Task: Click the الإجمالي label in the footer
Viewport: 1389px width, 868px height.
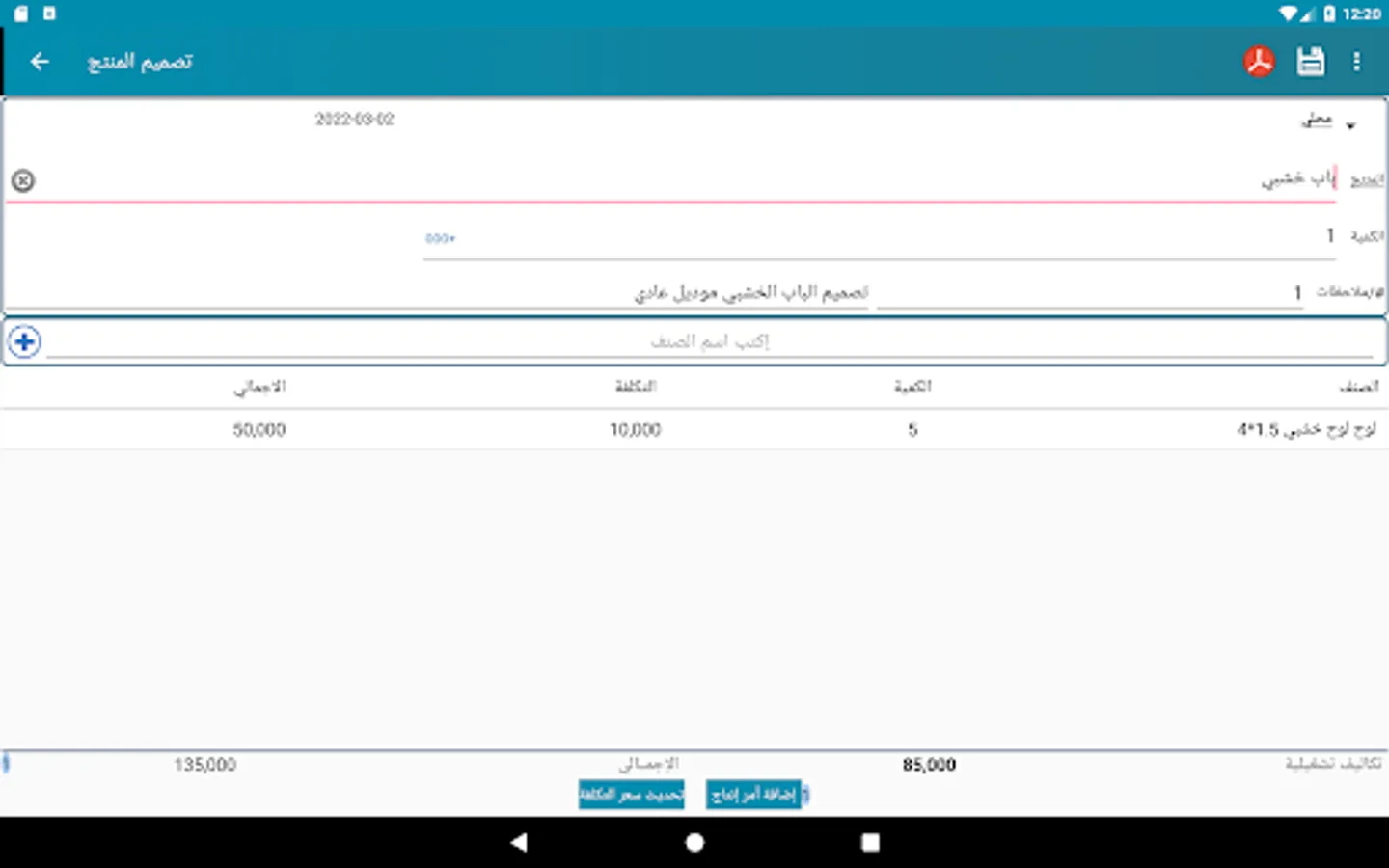Action: [x=648, y=764]
